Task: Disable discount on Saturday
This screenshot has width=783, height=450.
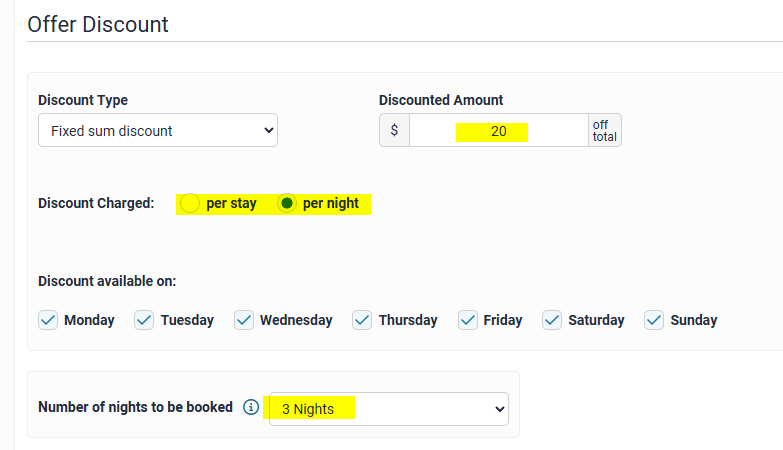Action: coord(552,320)
